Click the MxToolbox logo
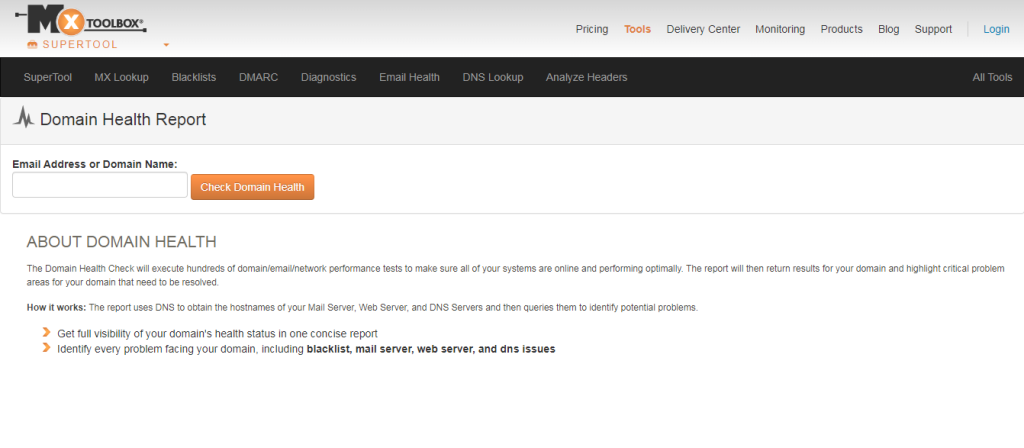The height and width of the screenshot is (448, 1024). click(x=86, y=20)
